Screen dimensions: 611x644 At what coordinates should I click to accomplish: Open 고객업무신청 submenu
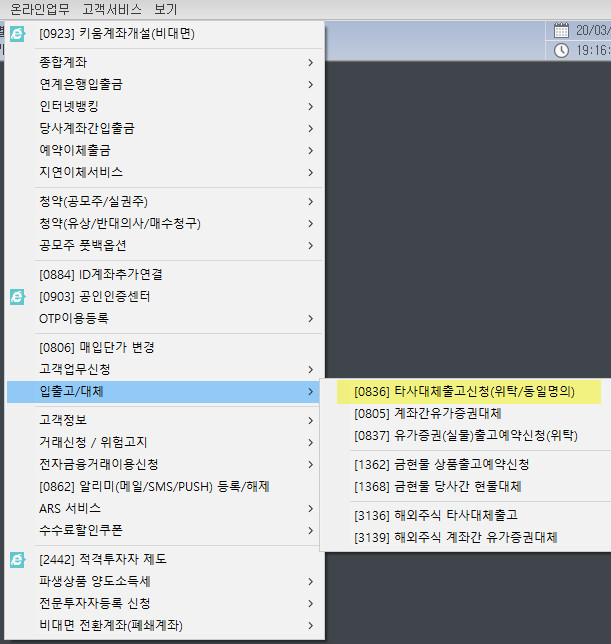point(164,370)
